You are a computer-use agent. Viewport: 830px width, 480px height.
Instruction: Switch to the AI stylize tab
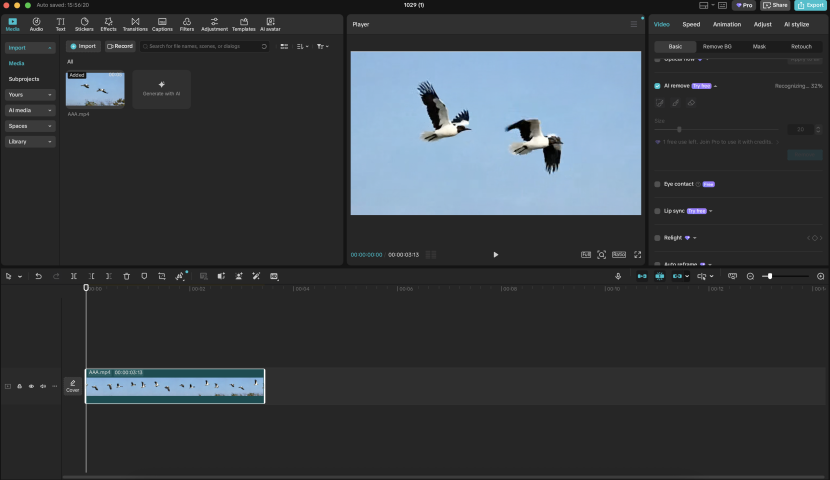796,24
